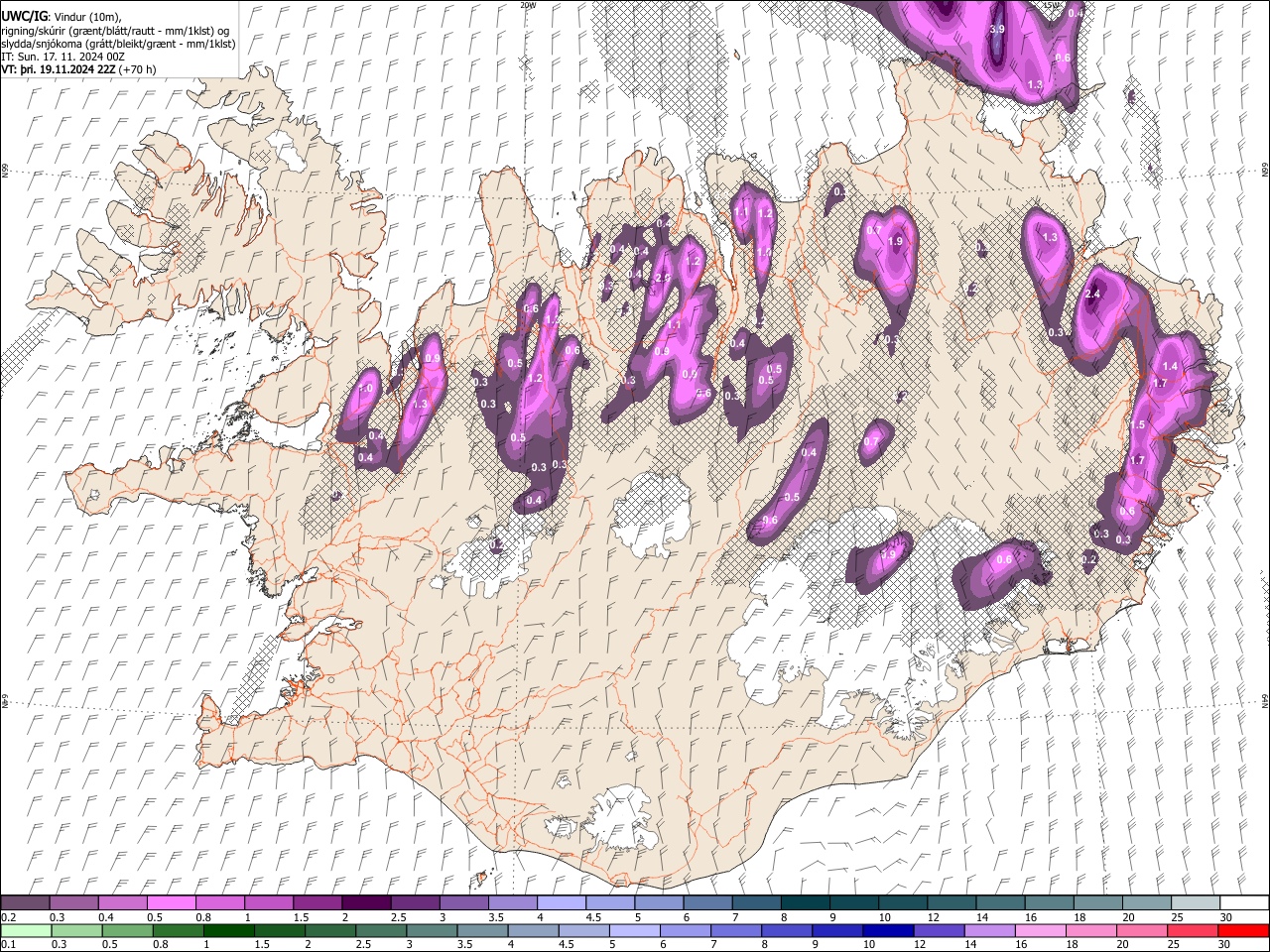Click the 64N latitude label on right edge
1270x952 pixels.
[1265, 700]
